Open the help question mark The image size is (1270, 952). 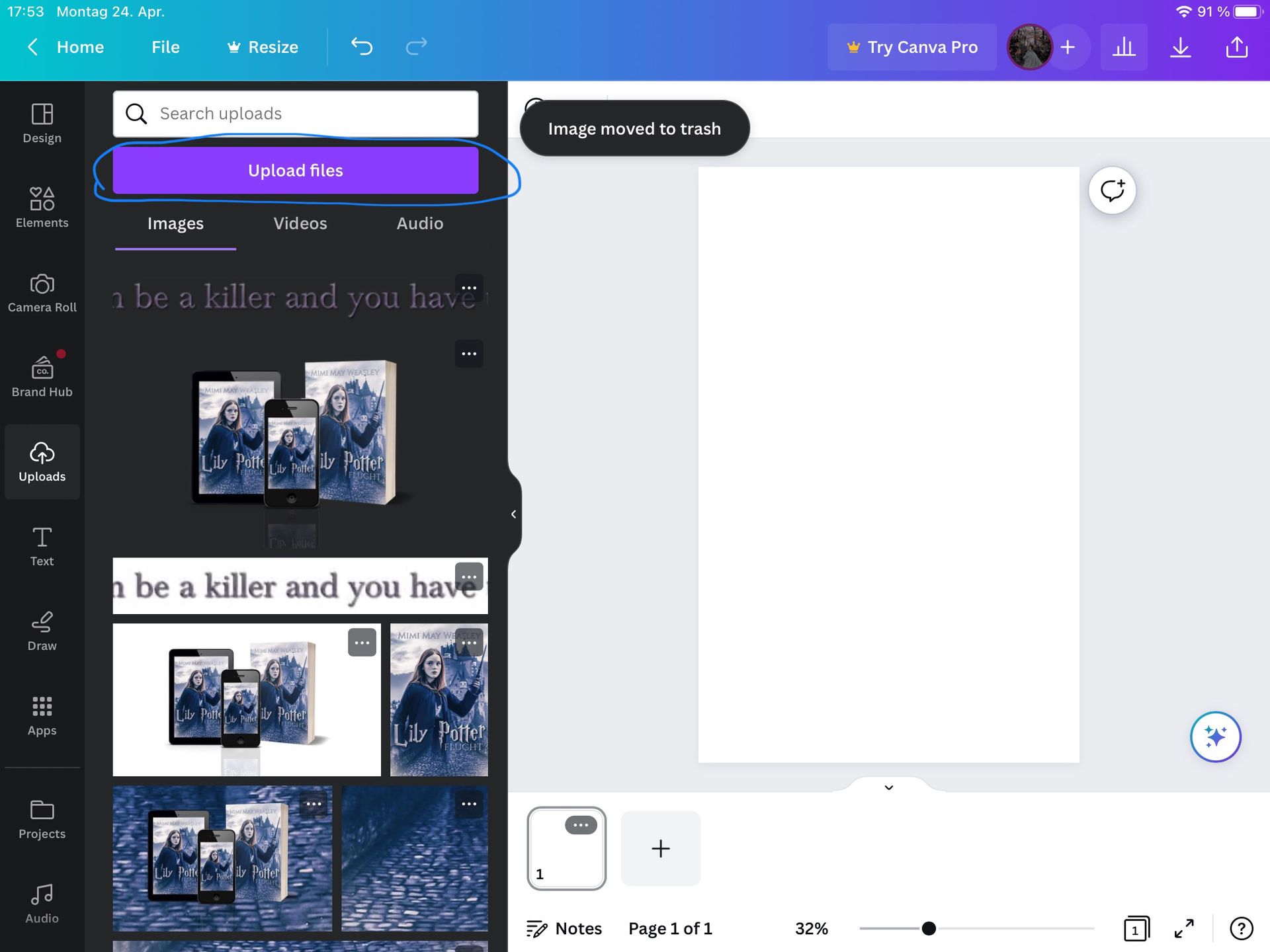point(1241,928)
